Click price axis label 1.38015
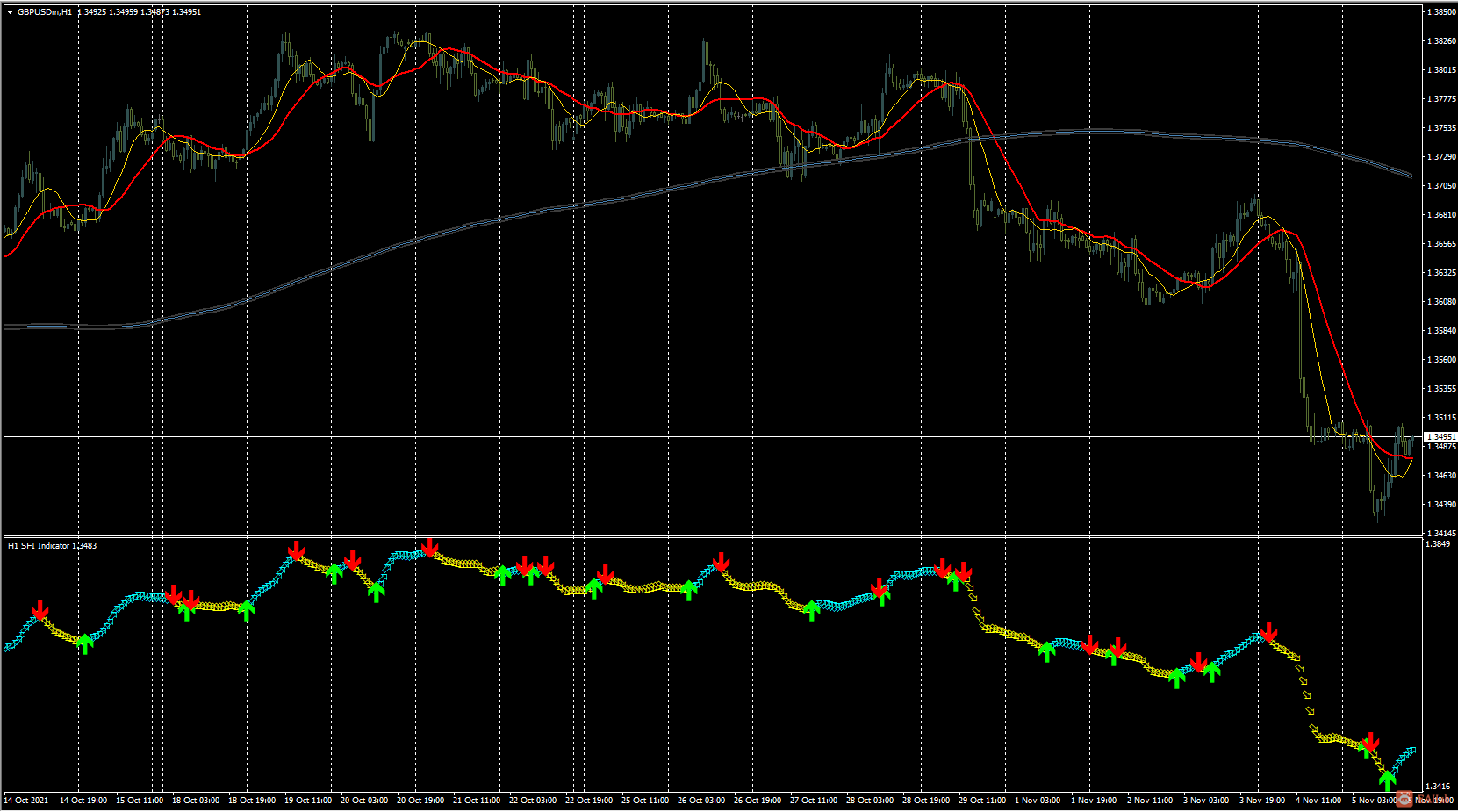Screen dimensions: 1458x812 click(1441, 70)
